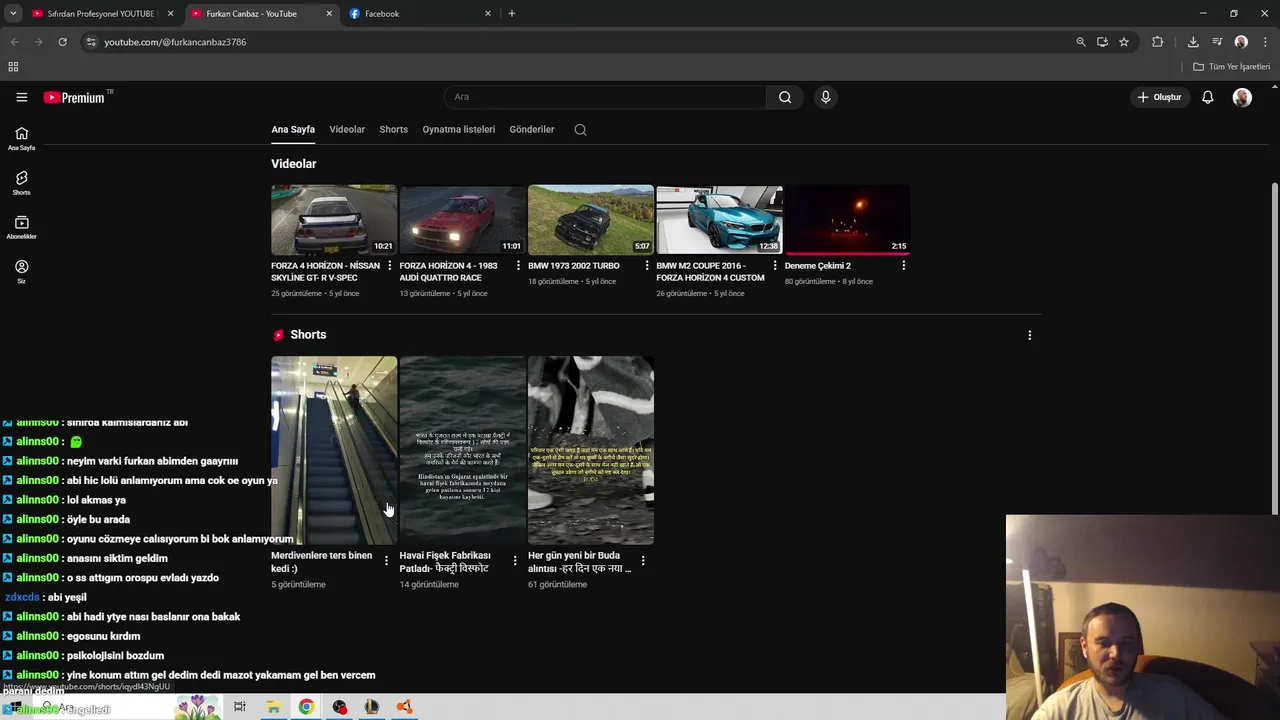Open options for Merdivenlere ters binen kedi short
Screen dimensions: 1280x720
click(x=386, y=561)
